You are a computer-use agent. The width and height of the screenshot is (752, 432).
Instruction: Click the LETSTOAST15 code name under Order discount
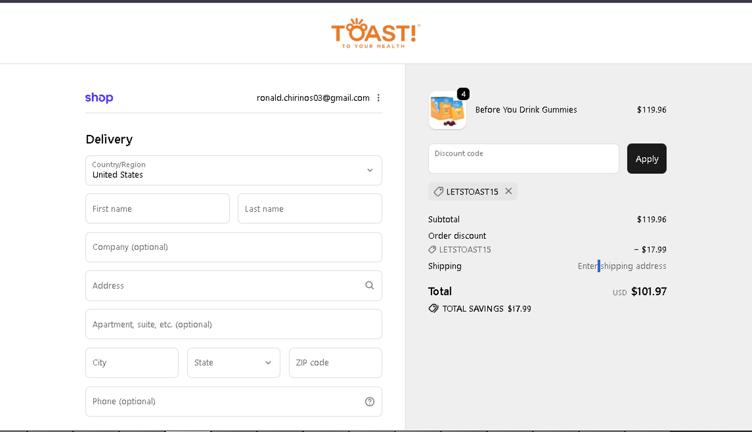(x=465, y=250)
